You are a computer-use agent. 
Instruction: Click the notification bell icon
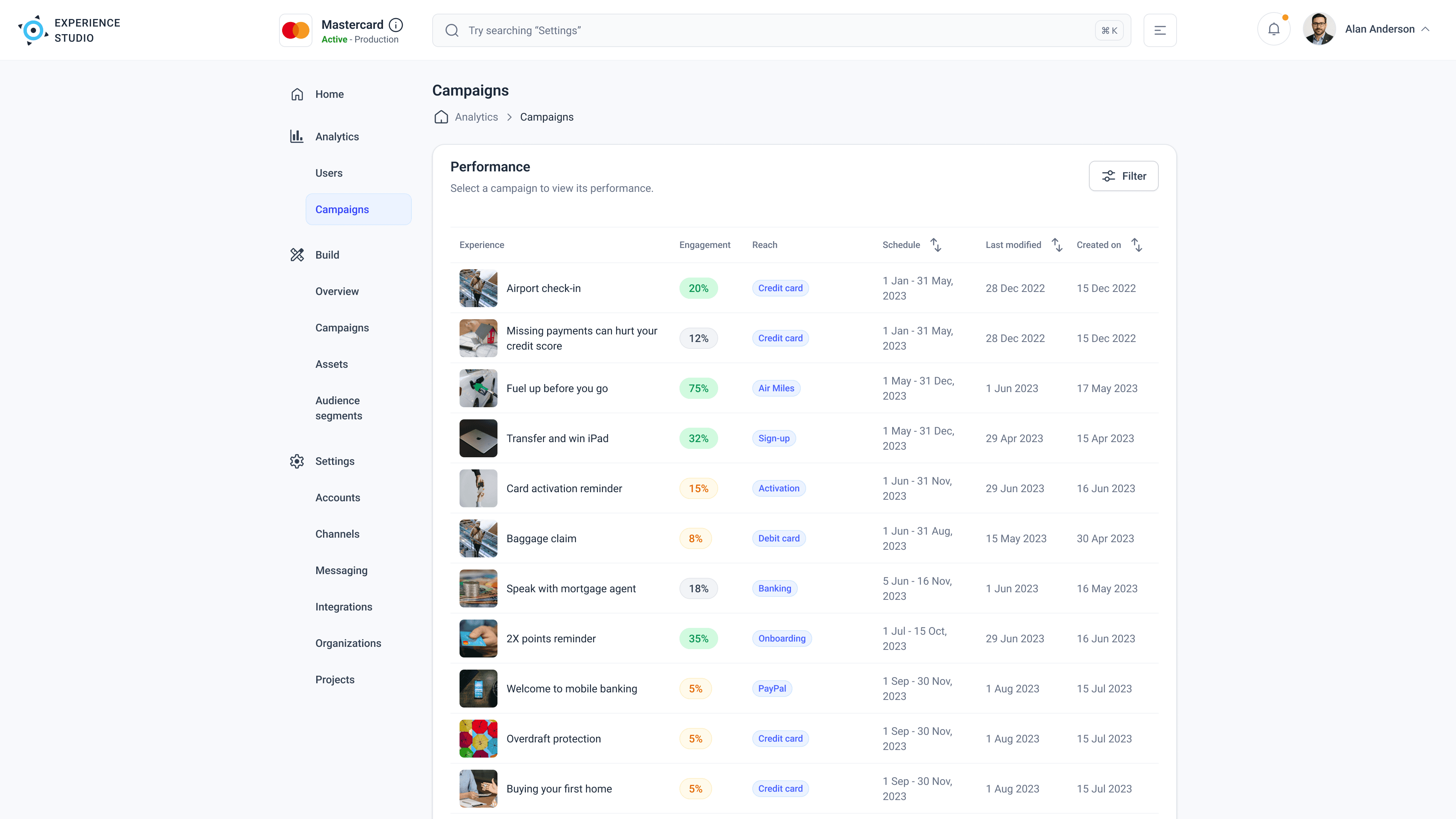[x=1274, y=30]
